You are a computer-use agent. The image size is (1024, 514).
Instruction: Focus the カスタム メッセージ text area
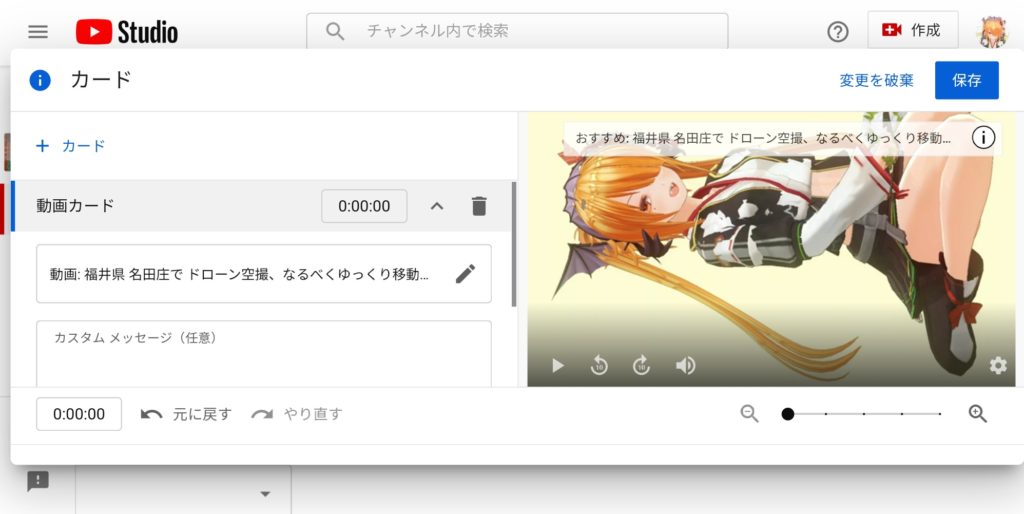click(264, 353)
